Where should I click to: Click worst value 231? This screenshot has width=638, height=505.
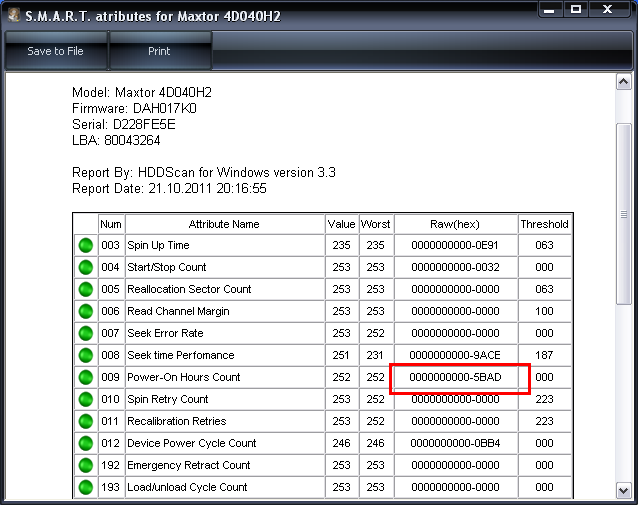click(375, 355)
